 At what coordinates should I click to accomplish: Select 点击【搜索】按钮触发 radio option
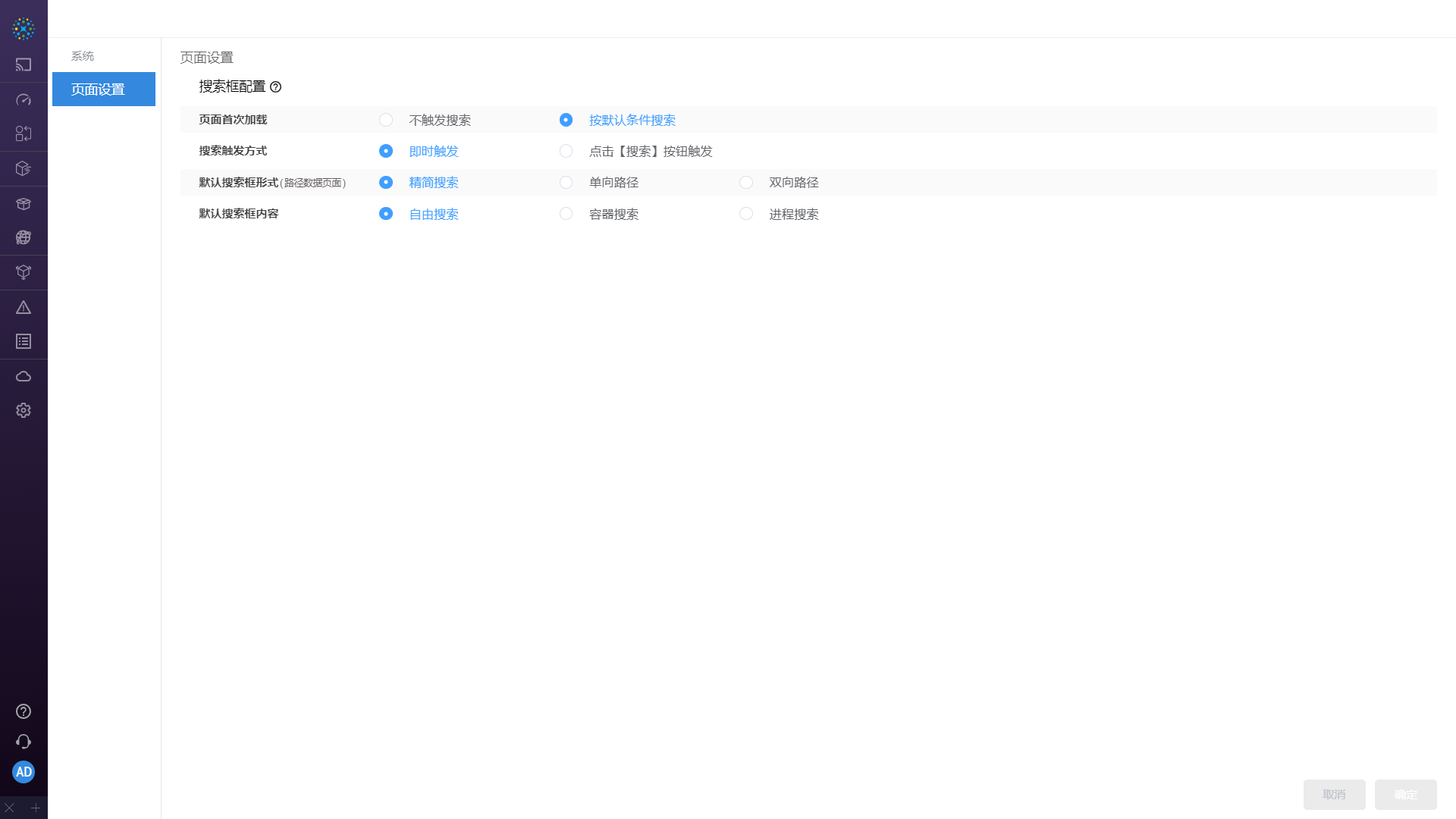click(x=566, y=151)
